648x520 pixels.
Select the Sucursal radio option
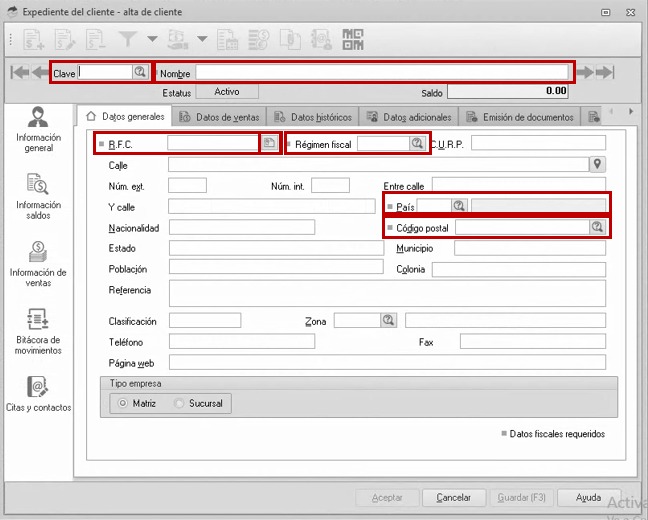click(x=180, y=404)
